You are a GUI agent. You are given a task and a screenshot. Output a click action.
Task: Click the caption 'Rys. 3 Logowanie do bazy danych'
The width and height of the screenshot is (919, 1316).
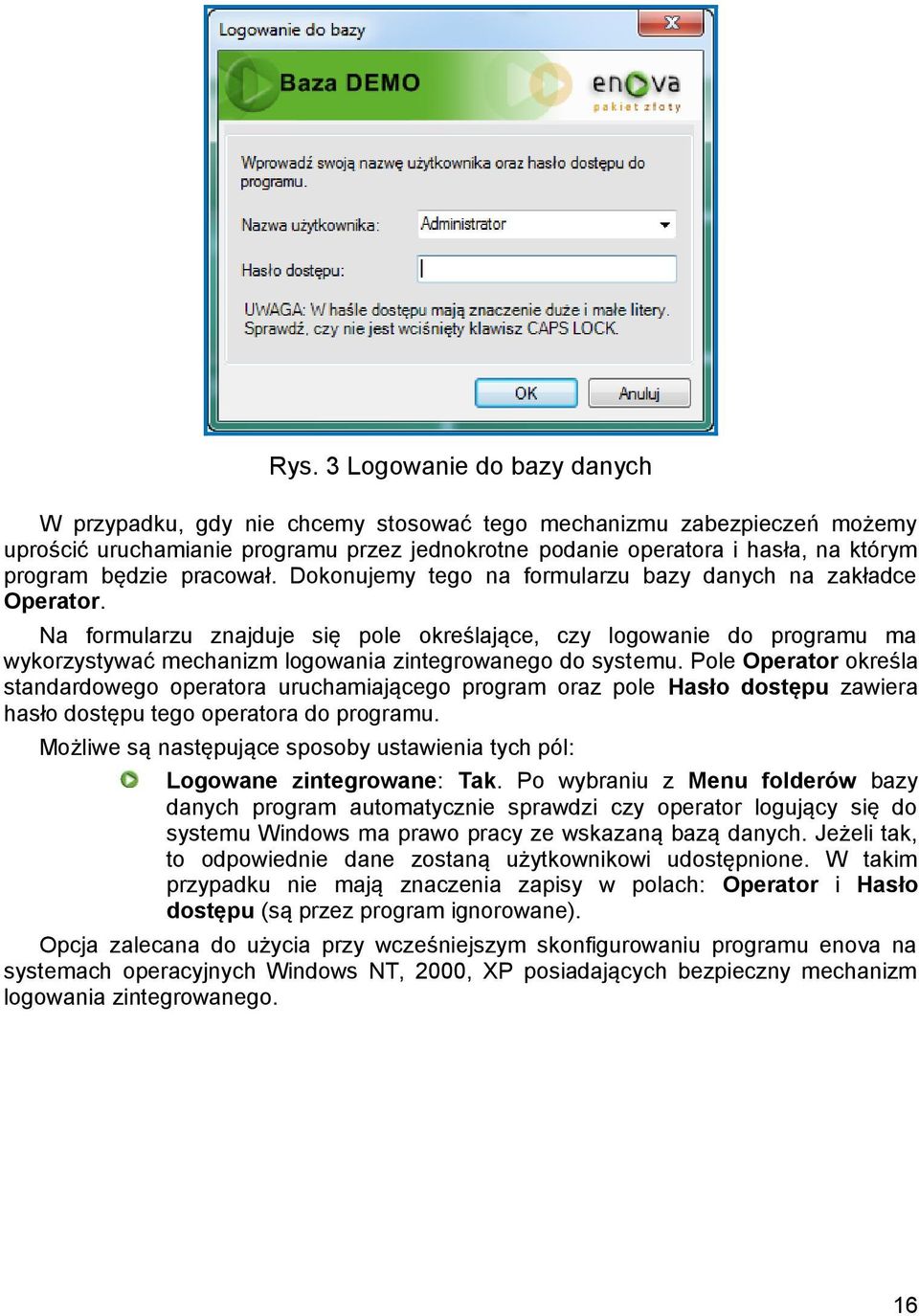(460, 466)
